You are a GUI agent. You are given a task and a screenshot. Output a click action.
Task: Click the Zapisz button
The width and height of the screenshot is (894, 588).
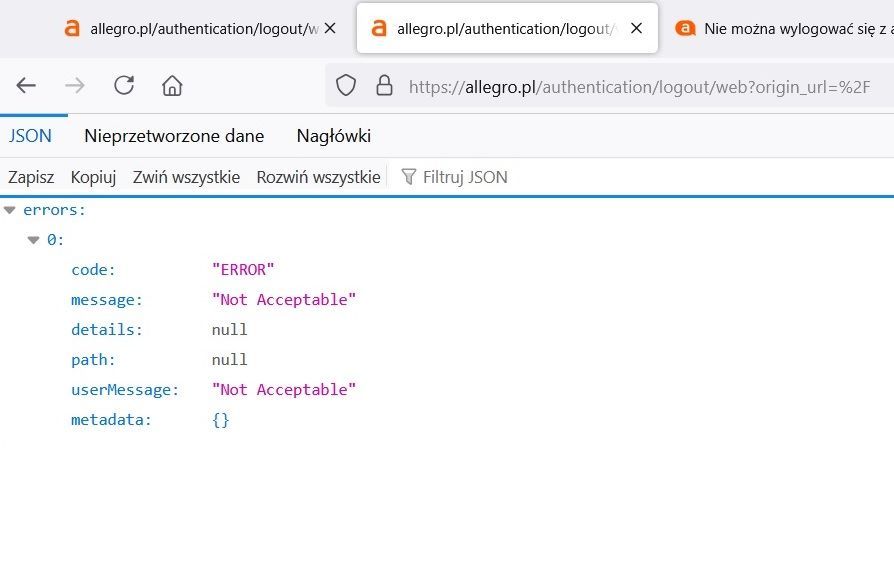tap(31, 177)
